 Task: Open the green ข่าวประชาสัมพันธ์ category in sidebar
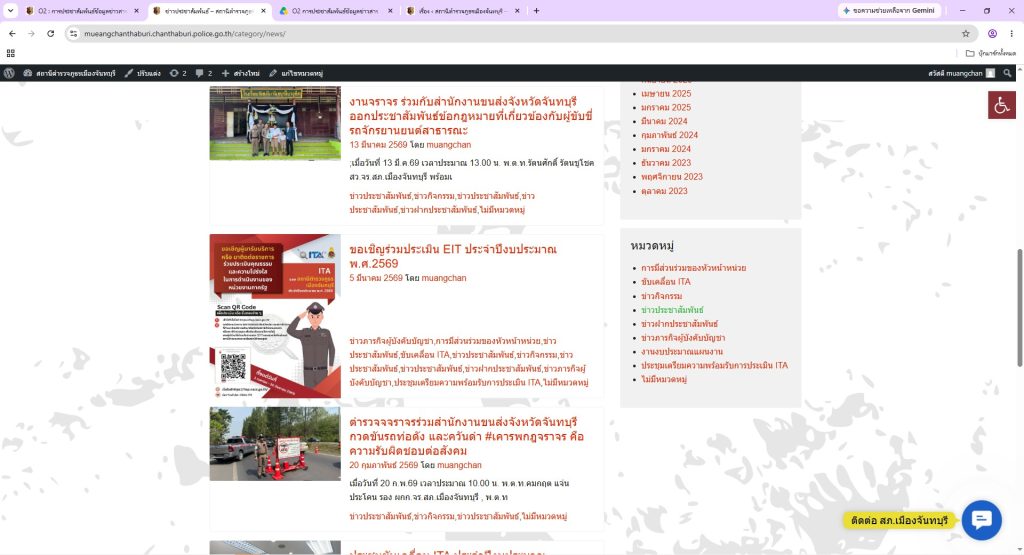(672, 309)
